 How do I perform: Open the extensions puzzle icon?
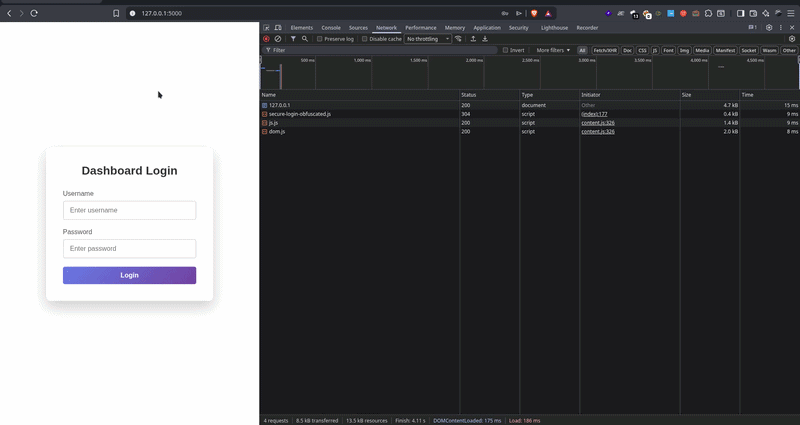(x=708, y=13)
